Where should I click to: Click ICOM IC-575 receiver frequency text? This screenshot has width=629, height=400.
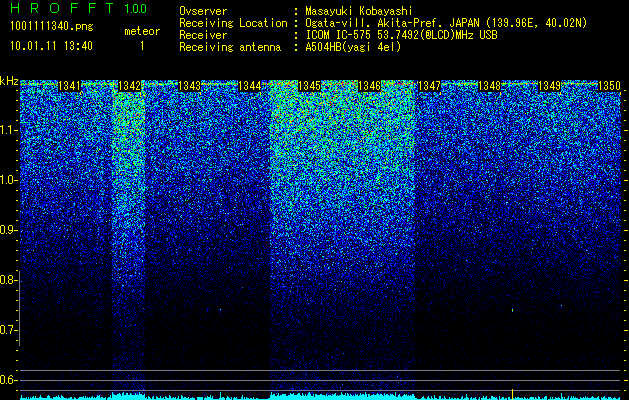click(x=401, y=35)
